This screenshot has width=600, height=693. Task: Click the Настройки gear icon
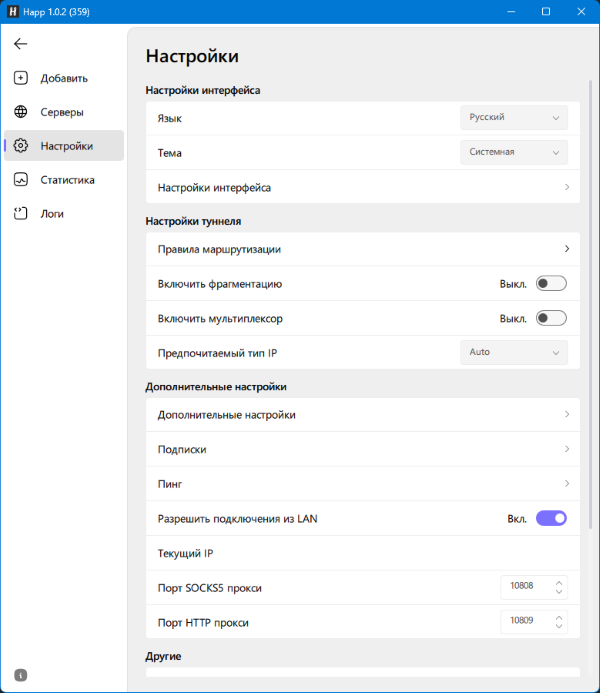(21, 146)
